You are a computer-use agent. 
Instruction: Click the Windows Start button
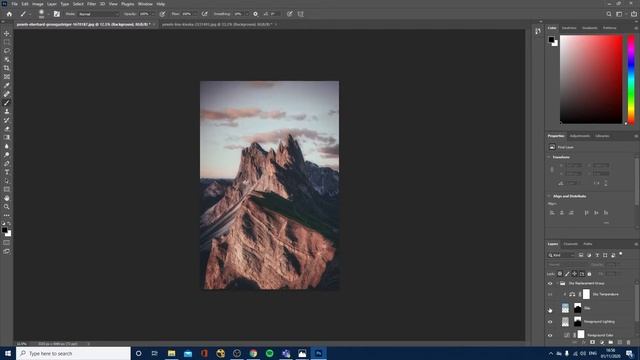(x=8, y=353)
